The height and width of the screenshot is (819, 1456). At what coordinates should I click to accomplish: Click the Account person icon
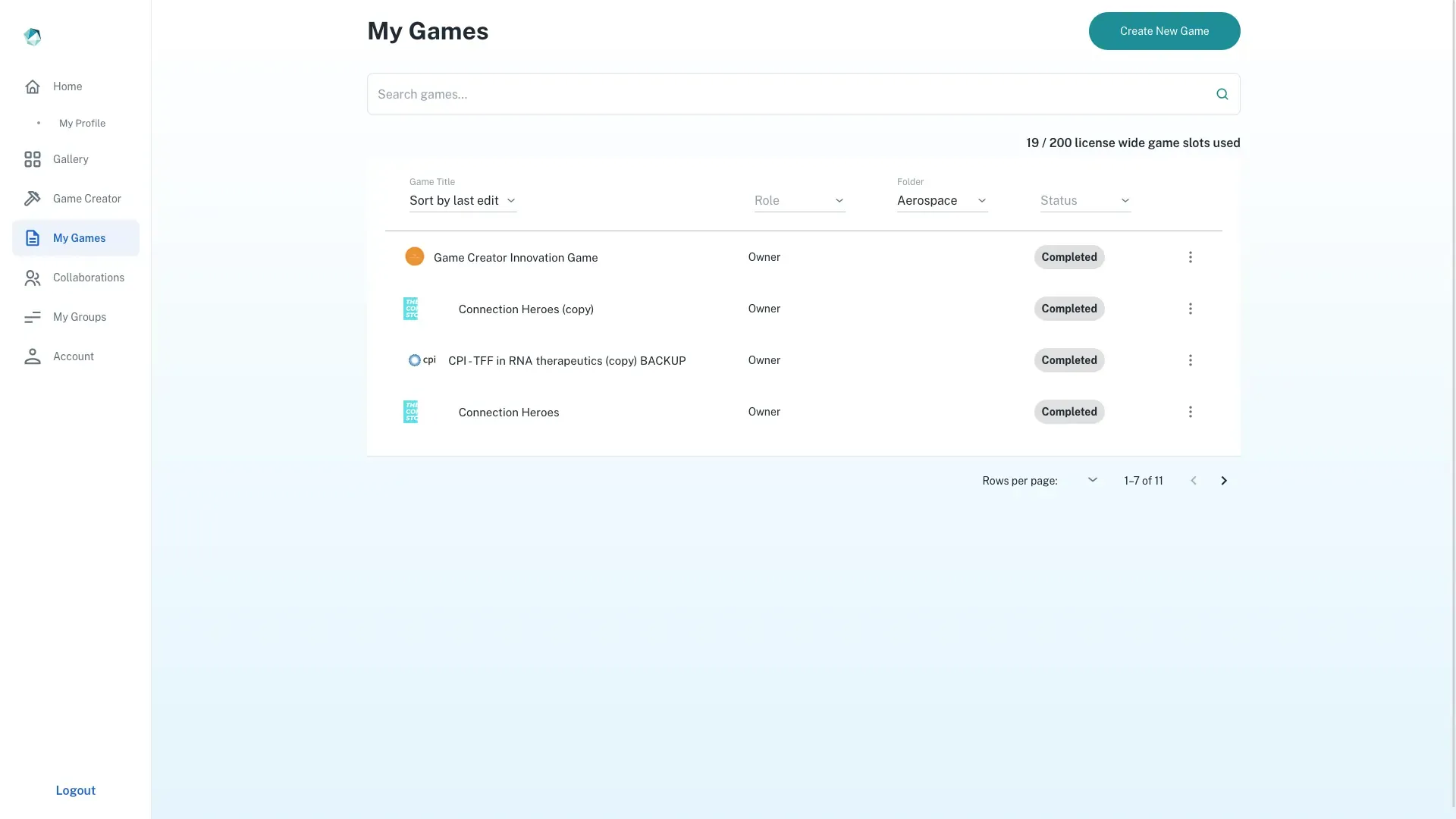(33, 356)
